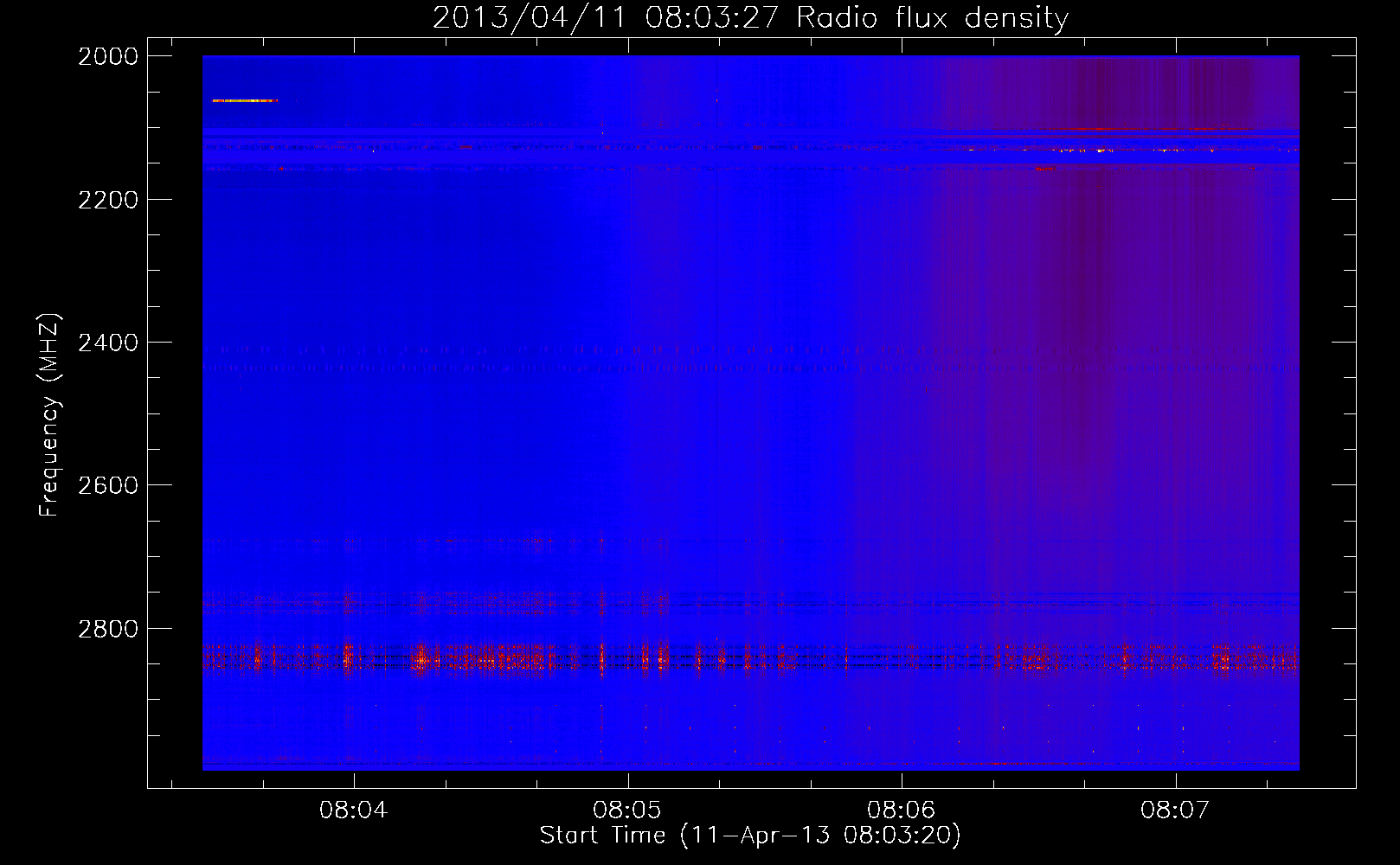Select the 'Frequency (MHZ)' y-axis label
Viewport: 1400px width, 865px height.
pos(49,415)
